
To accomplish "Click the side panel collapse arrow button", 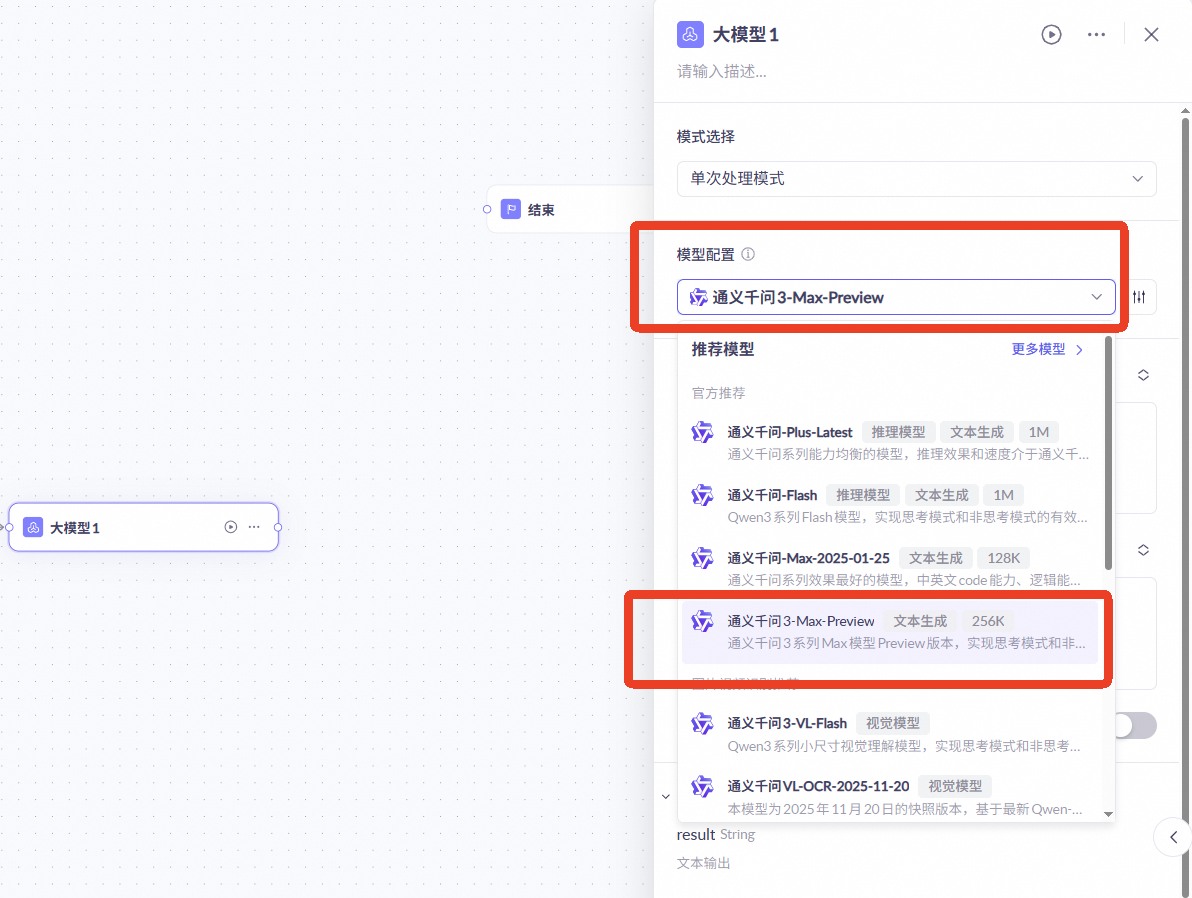I will 1173,837.
